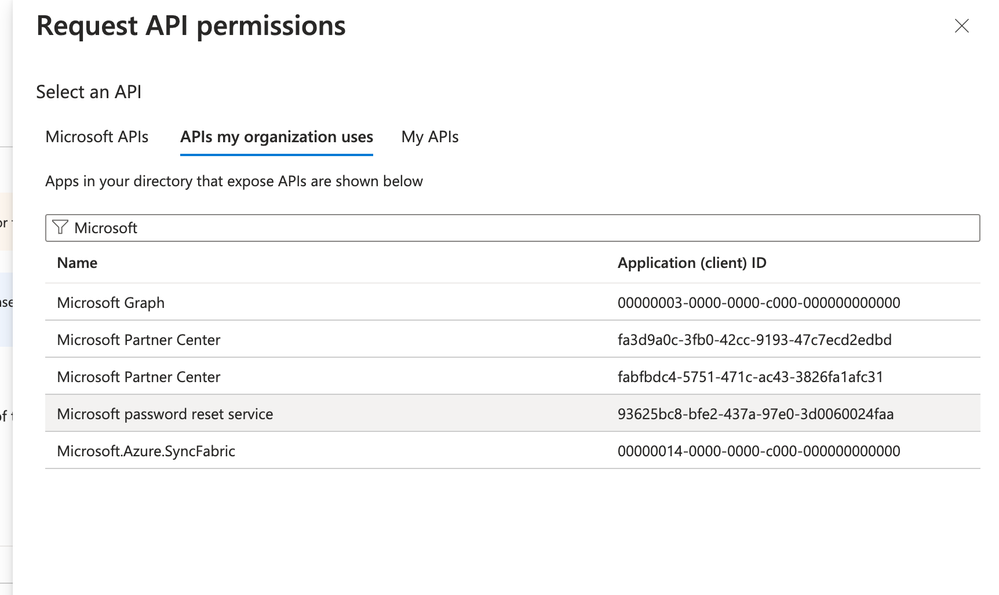Select the Microsoft.Azure.SyncFabric API
Viewport: 999px width, 595px height.
(x=146, y=451)
